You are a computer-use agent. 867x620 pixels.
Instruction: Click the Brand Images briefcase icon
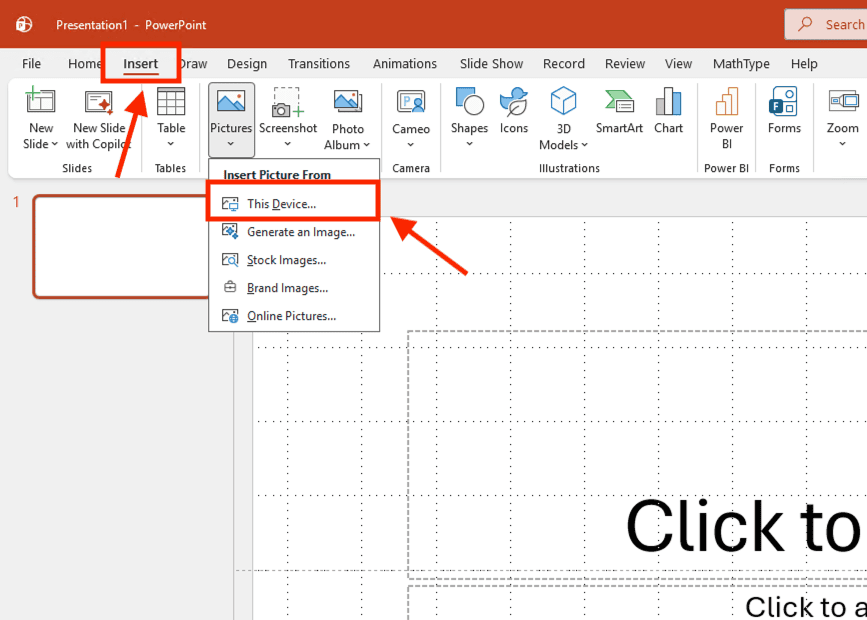point(230,287)
